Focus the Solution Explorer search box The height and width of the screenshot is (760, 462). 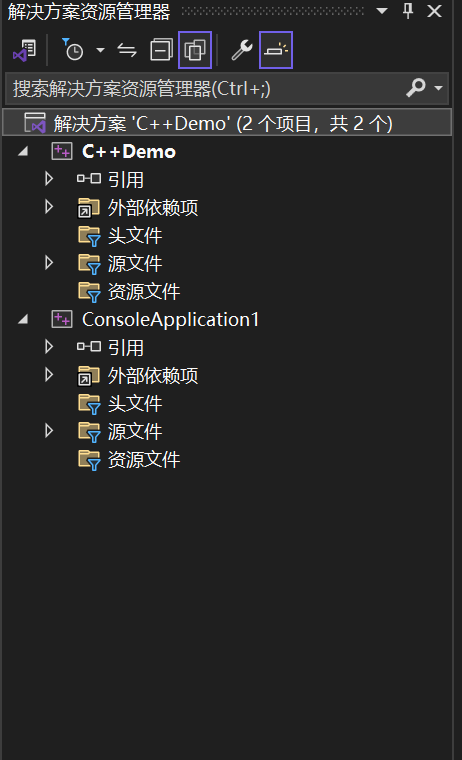click(x=204, y=89)
